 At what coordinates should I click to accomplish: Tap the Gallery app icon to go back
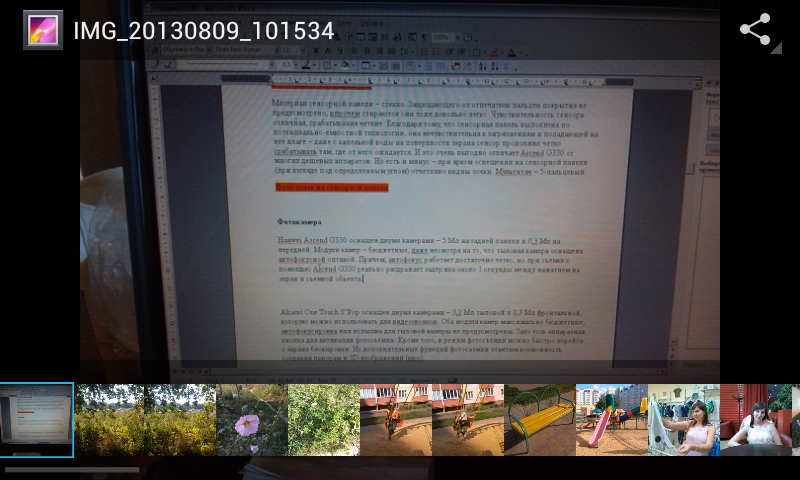tap(43, 30)
